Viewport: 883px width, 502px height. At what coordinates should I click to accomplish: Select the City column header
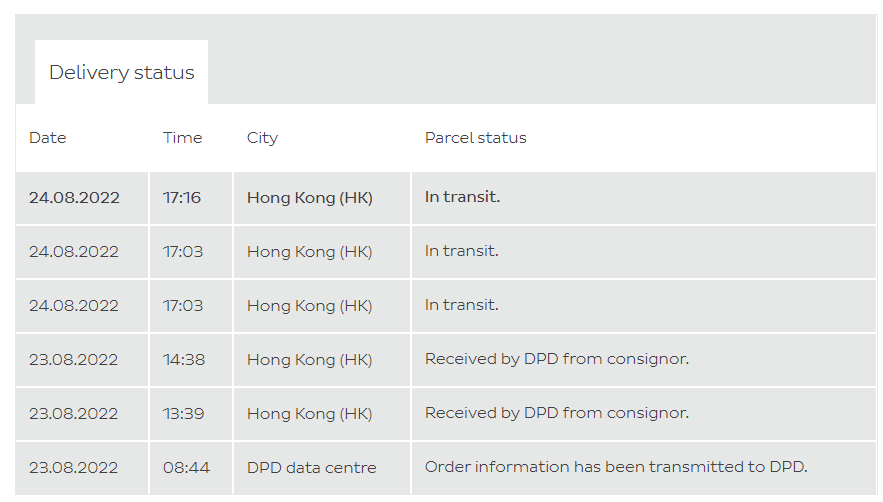[x=262, y=138]
